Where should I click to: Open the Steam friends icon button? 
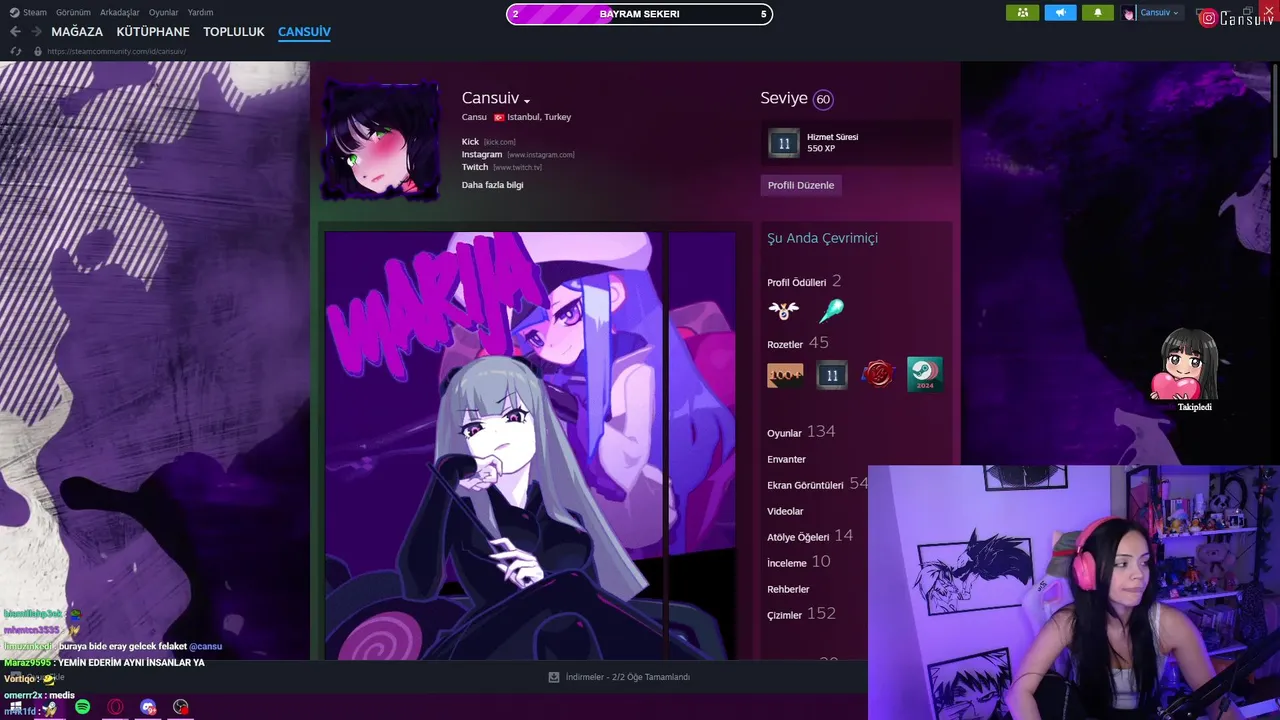coord(1022,13)
